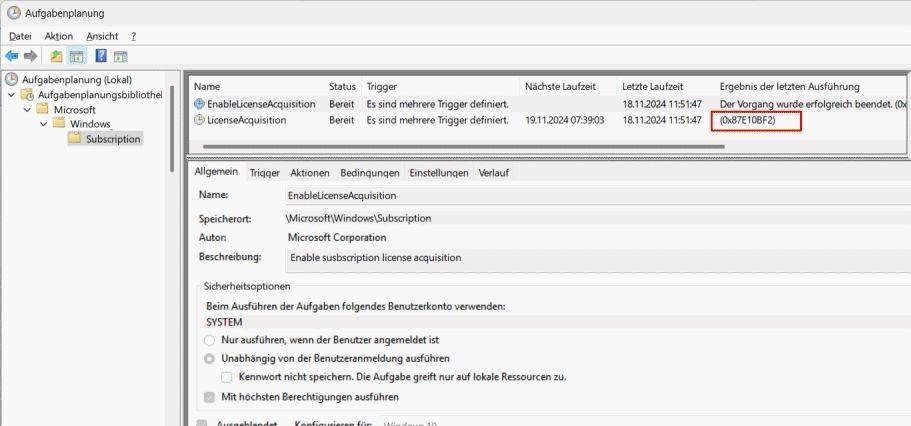Click the task list horizontal scrollbar
911x426 pixels.
tap(464, 146)
